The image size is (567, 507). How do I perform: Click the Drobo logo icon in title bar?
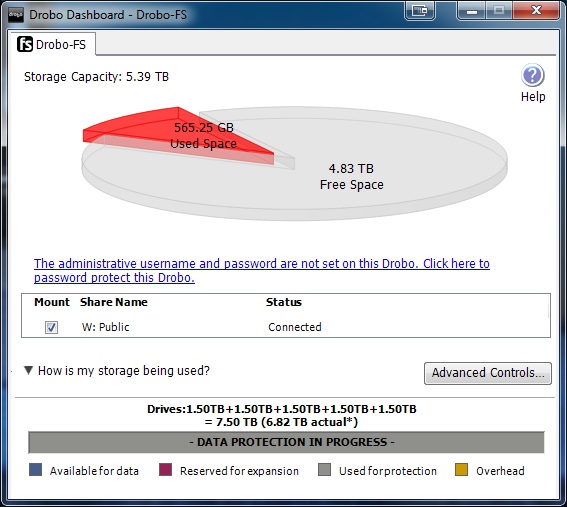(x=16, y=15)
